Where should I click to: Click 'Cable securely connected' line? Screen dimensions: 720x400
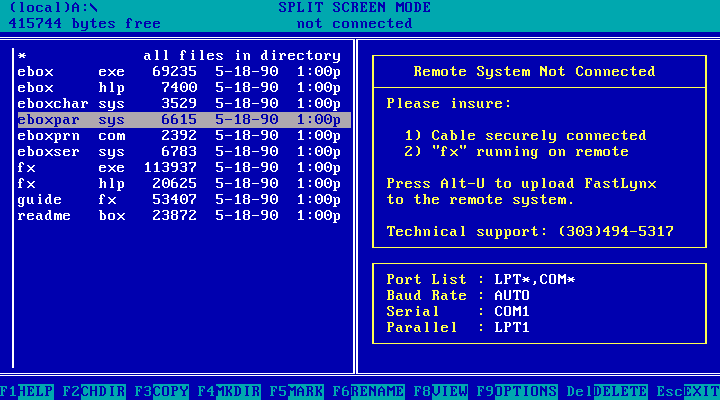539,136
